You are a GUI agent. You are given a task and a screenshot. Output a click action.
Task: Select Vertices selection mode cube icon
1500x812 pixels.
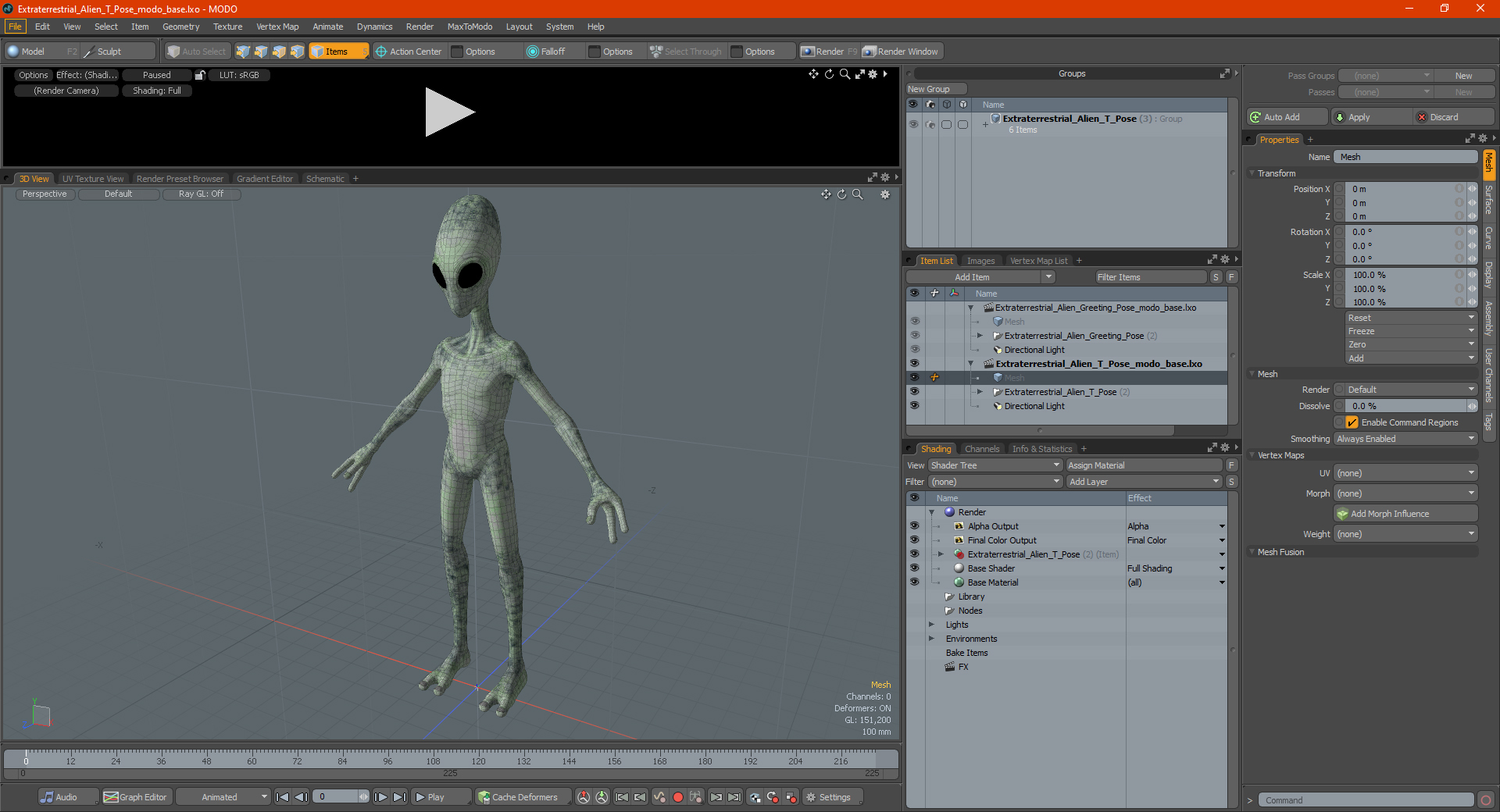243,52
